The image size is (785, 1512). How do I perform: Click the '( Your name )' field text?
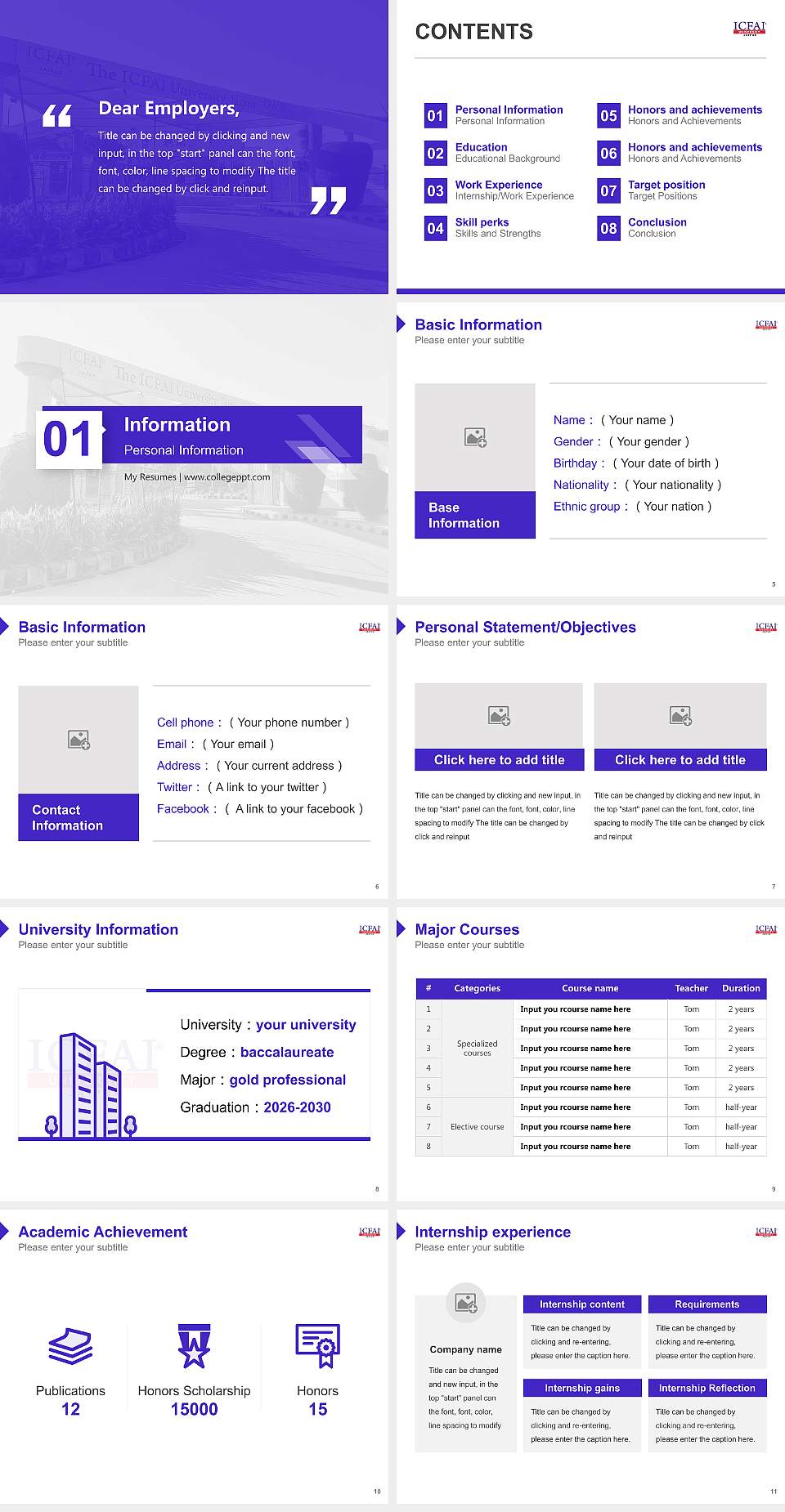(x=638, y=420)
